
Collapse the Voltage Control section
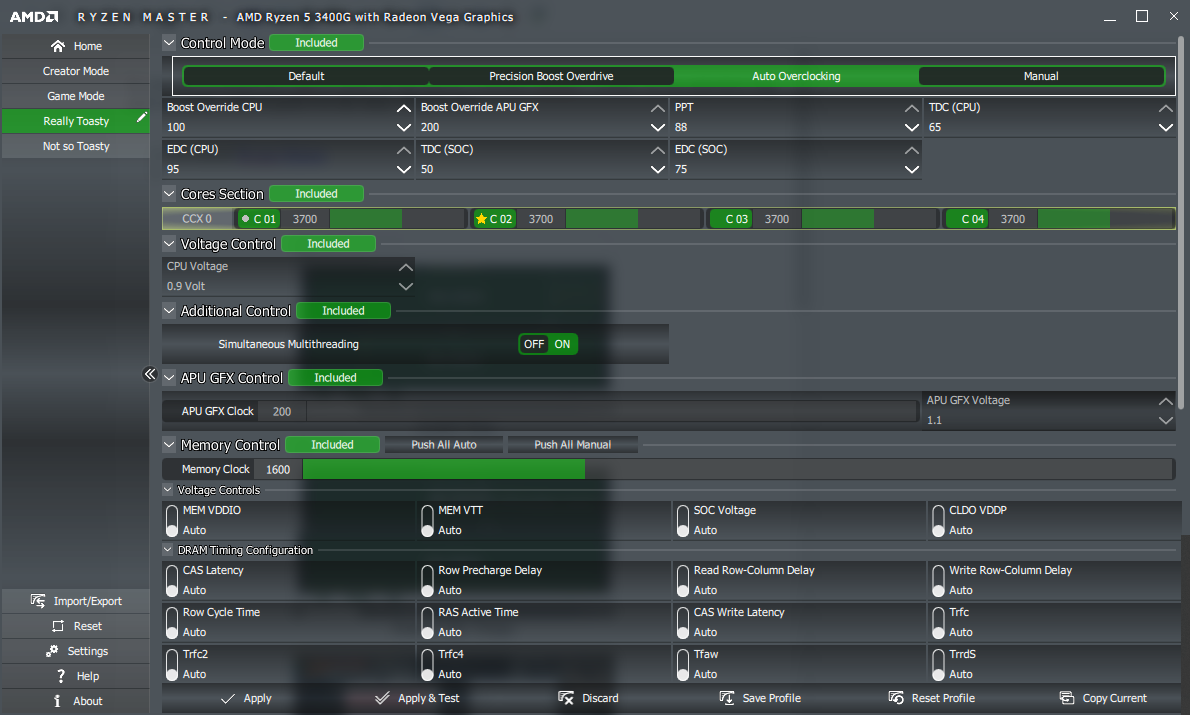pos(169,244)
